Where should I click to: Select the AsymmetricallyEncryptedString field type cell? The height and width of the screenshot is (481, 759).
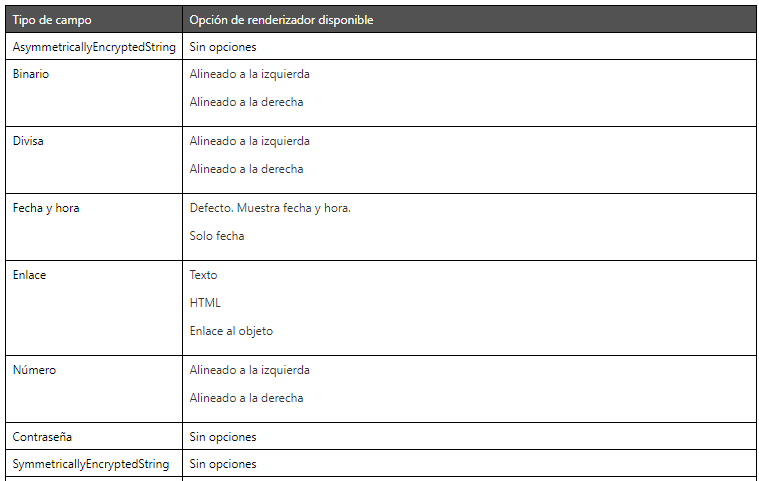[94, 47]
